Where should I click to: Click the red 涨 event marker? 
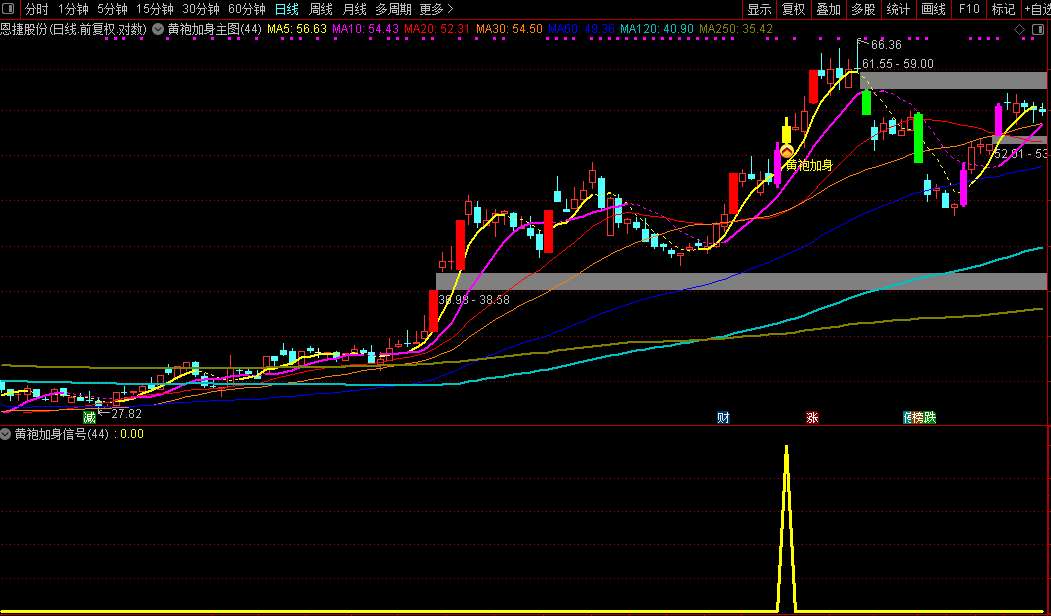coord(812,418)
